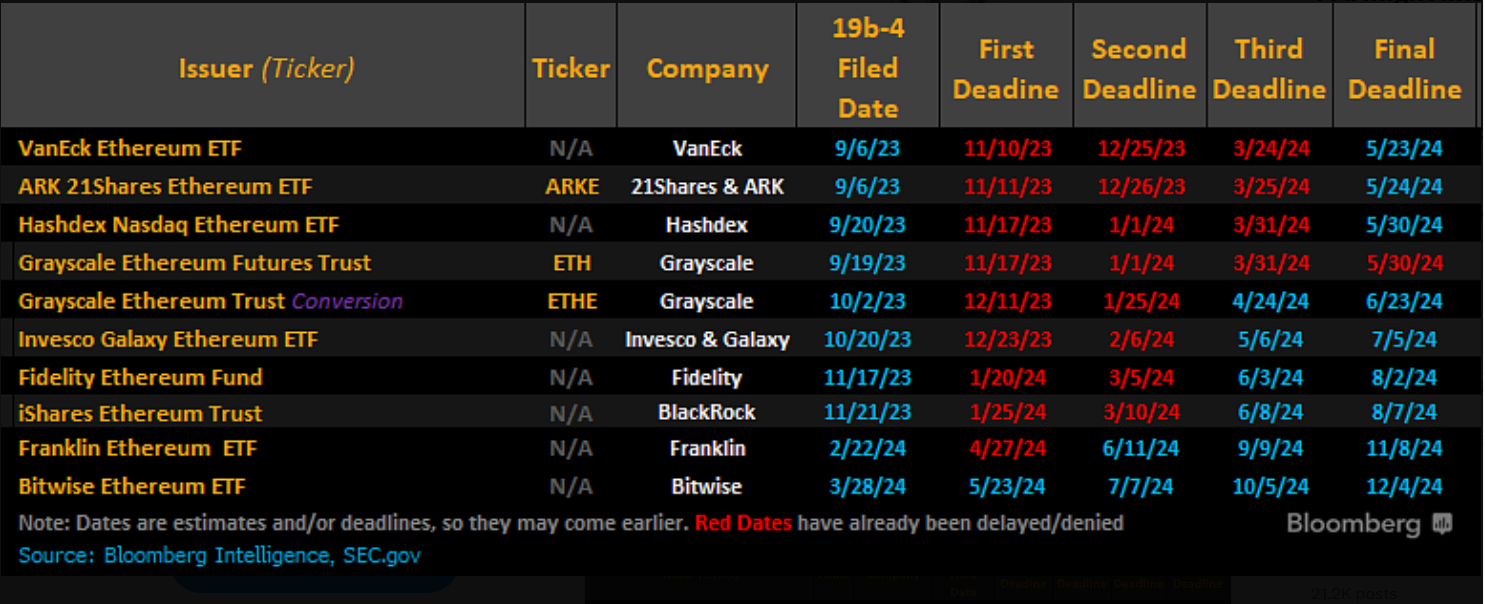Select Invesco & Galaxy company cell

pyautogui.click(x=706, y=339)
